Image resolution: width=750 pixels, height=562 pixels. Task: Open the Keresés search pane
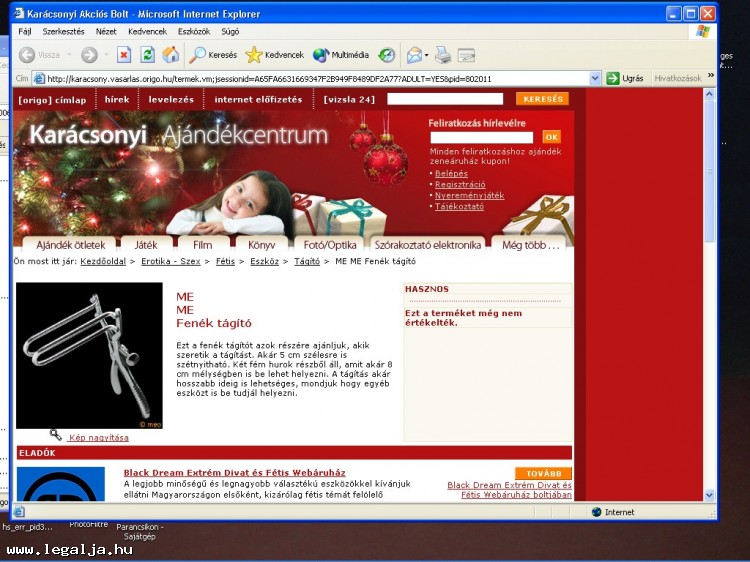(213, 55)
